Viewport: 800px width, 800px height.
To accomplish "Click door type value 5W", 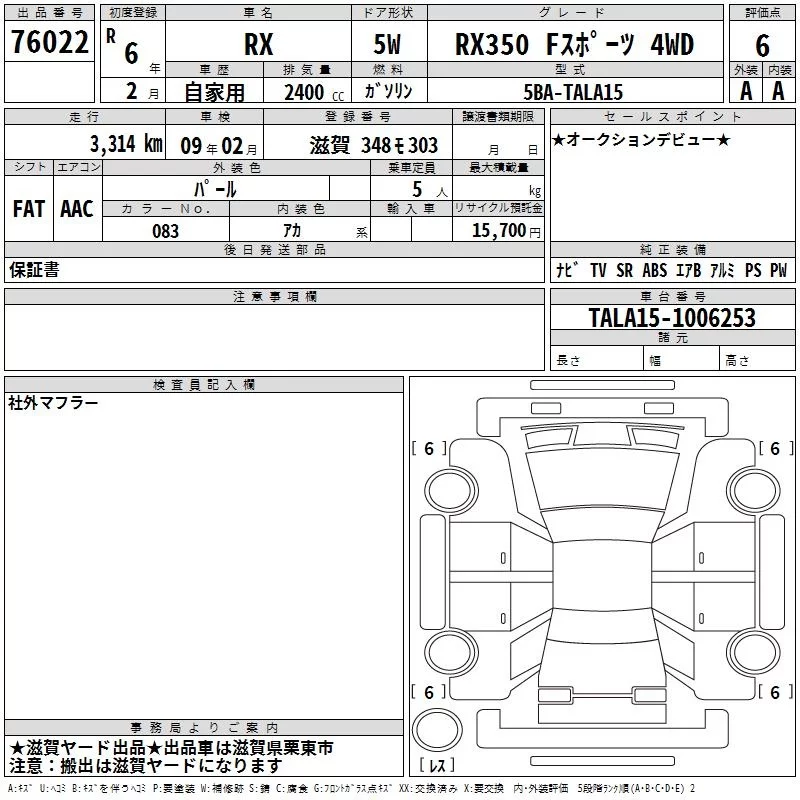I will tap(387, 44).
